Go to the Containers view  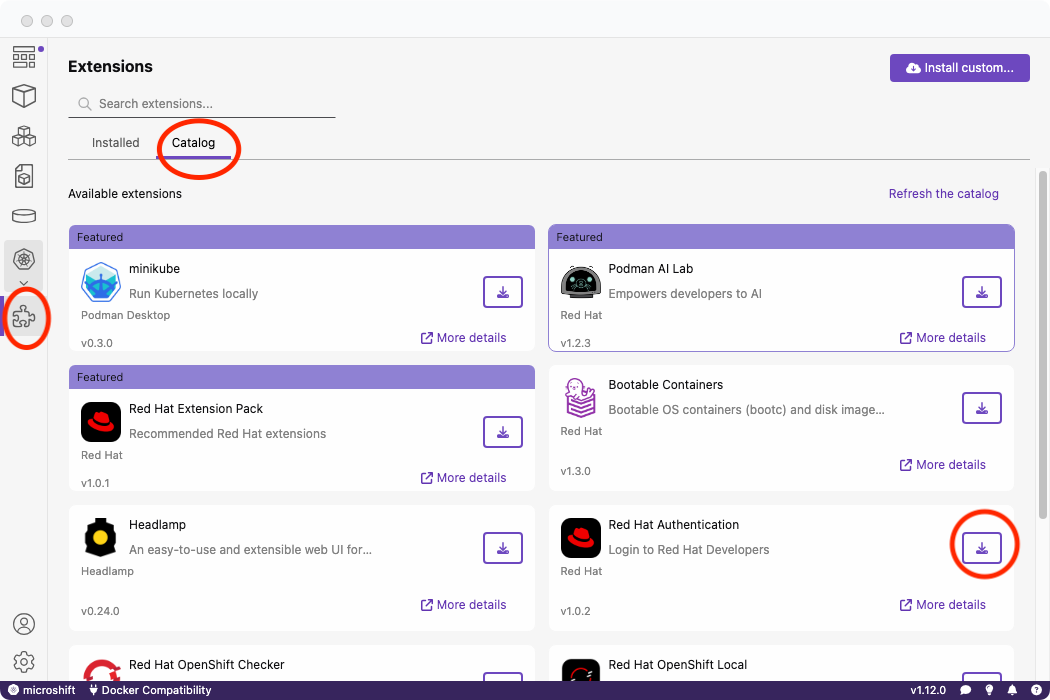[x=24, y=96]
